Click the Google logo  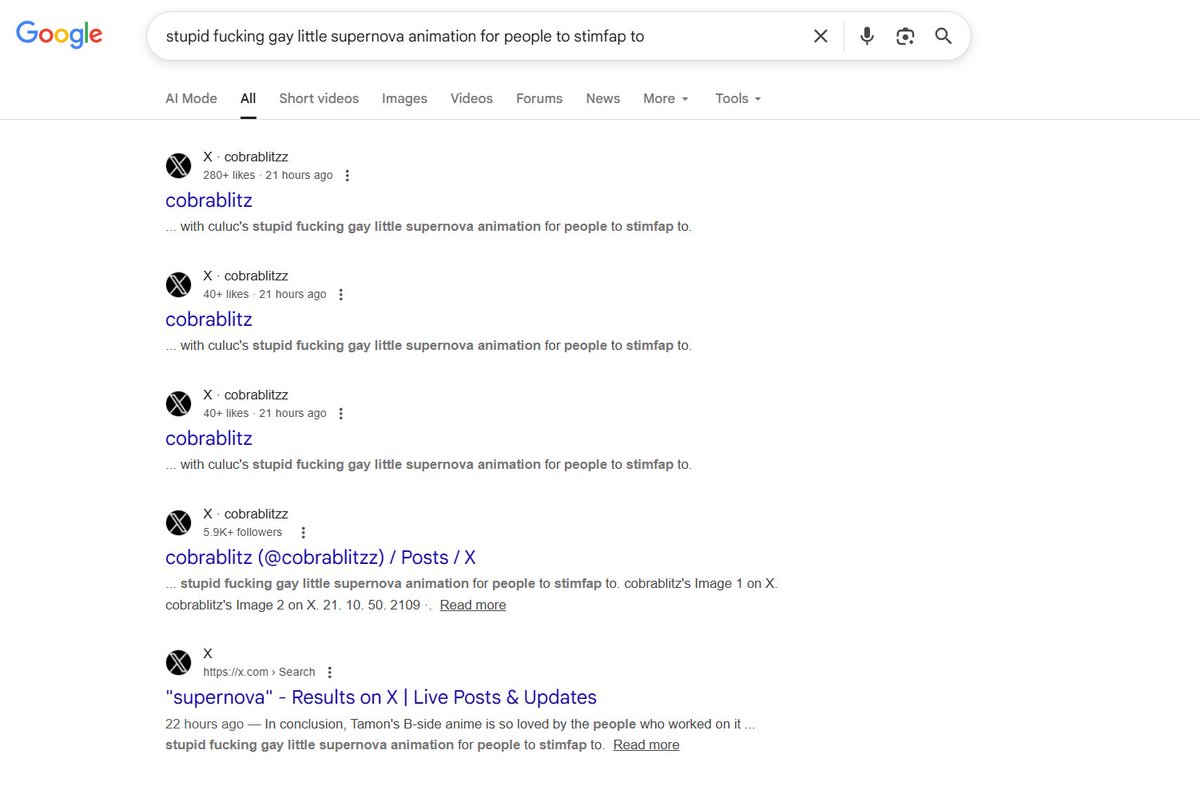click(x=59, y=34)
